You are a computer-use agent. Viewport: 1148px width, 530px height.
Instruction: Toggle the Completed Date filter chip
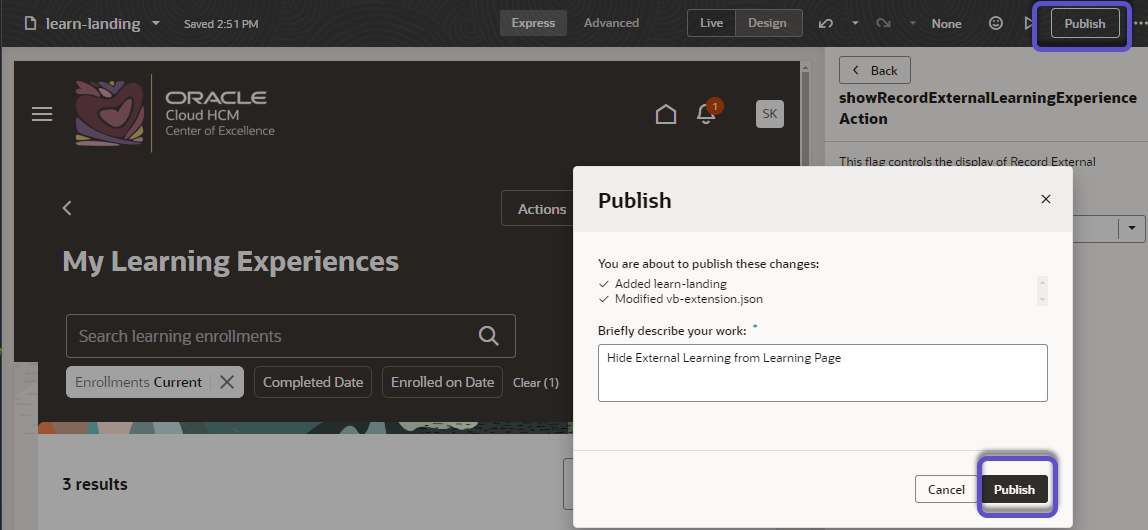313,382
